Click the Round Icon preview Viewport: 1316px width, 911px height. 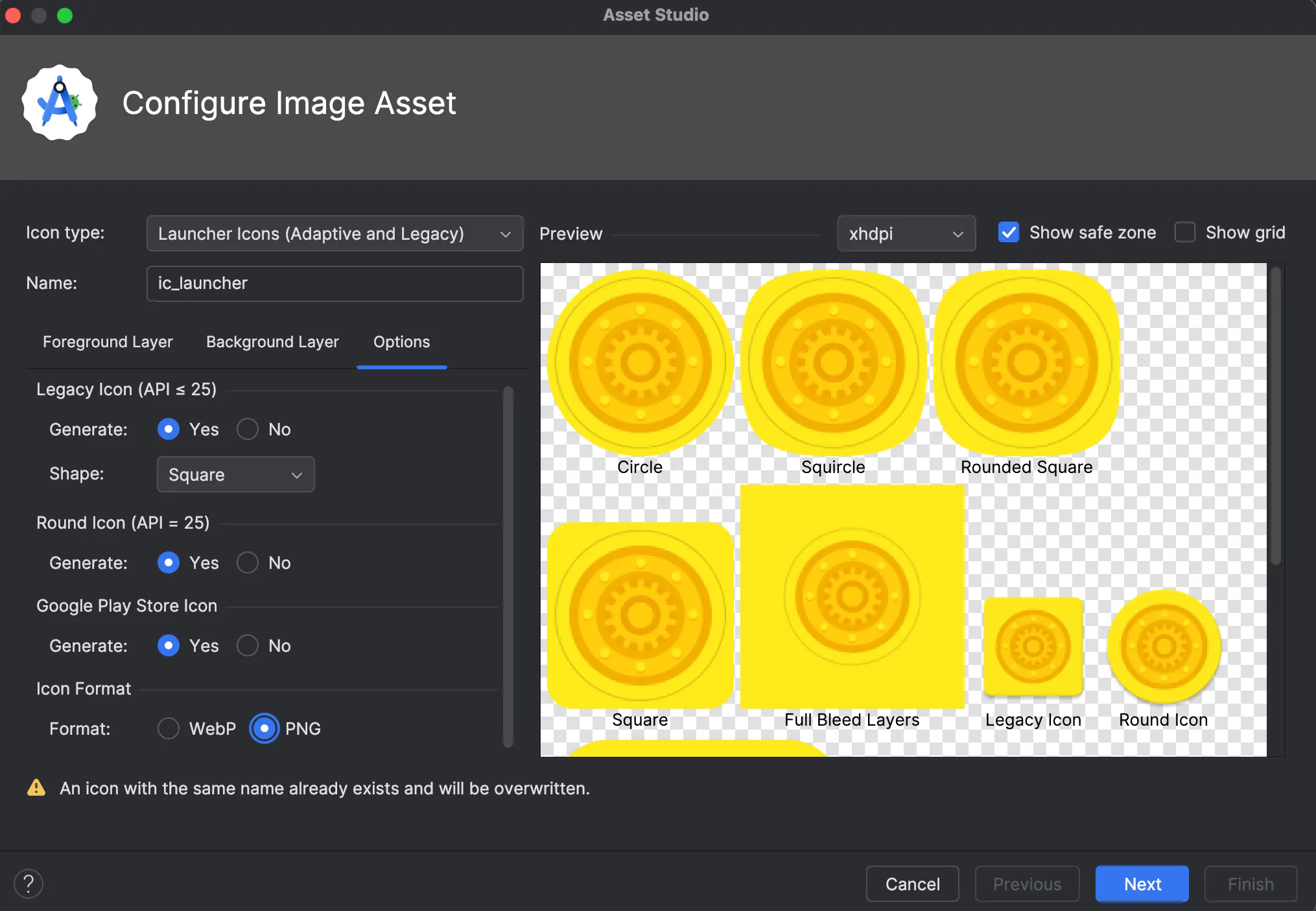pyautogui.click(x=1164, y=647)
